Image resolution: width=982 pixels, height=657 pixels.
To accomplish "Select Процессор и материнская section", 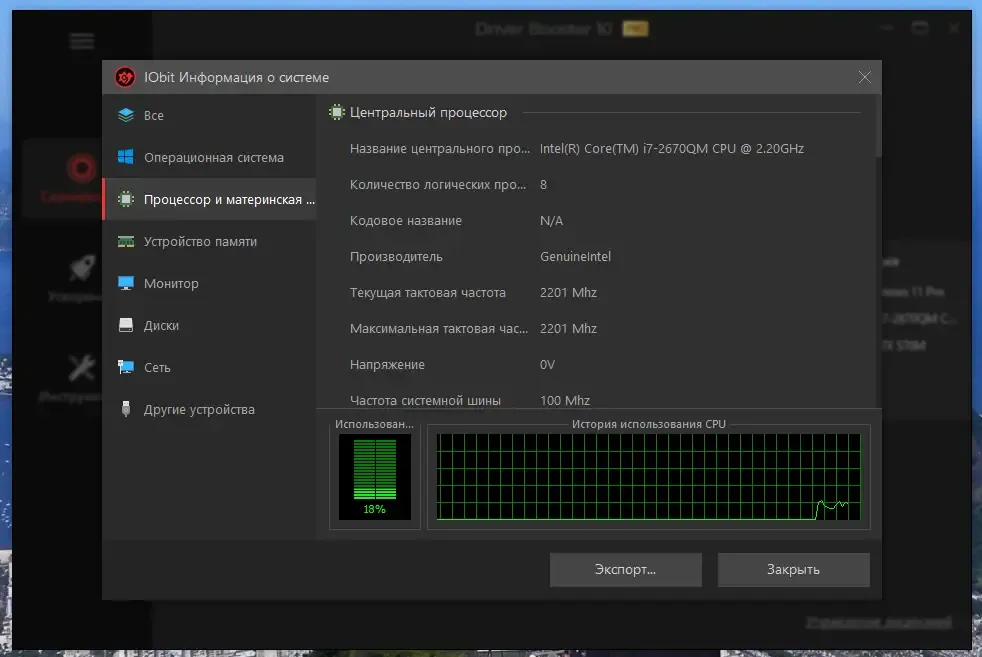I will (210, 199).
